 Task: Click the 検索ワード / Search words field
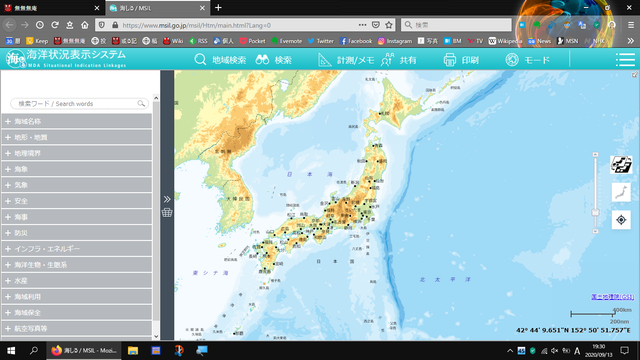pos(79,104)
